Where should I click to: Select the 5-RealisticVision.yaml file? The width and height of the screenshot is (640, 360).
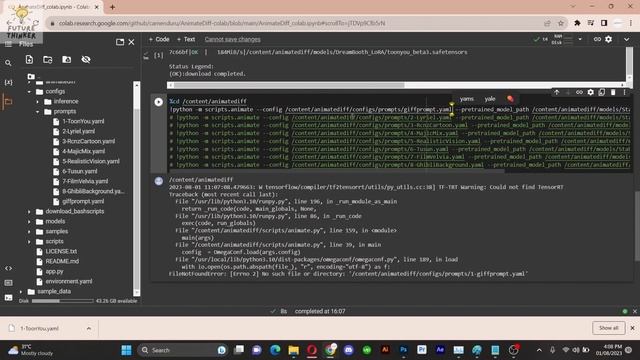tap(91, 161)
